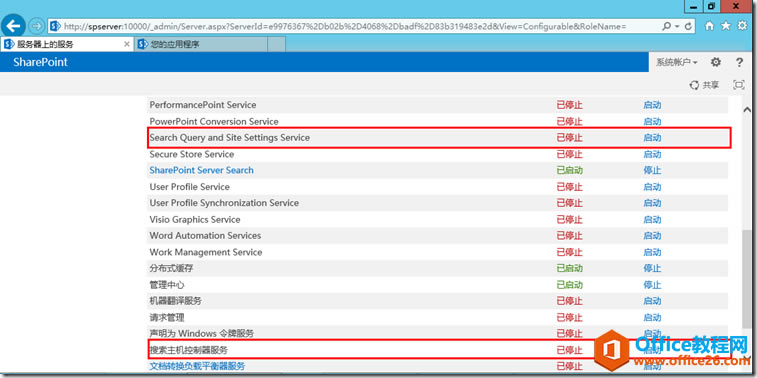Click the browser forward arrow button
Image resolution: width=757 pixels, height=378 pixels.
(36, 26)
